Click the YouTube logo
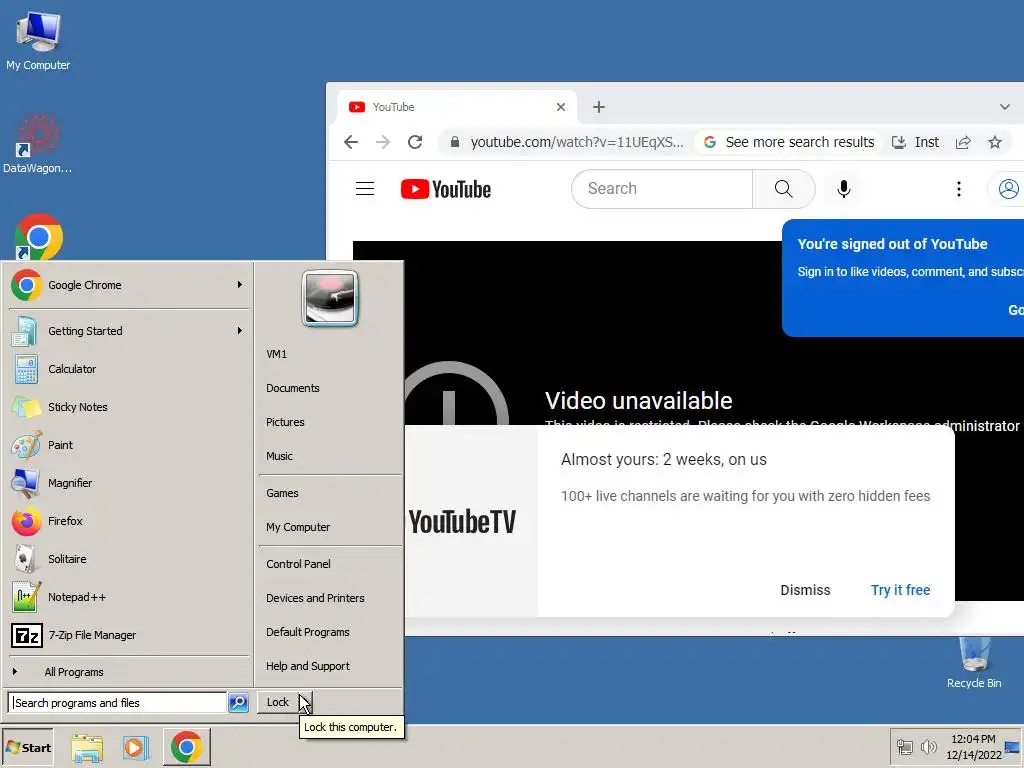Viewport: 1024px width, 768px height. point(445,189)
